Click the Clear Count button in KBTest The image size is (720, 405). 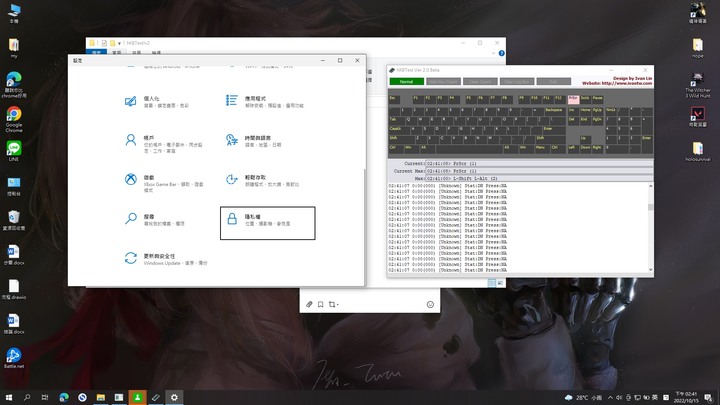(480, 82)
